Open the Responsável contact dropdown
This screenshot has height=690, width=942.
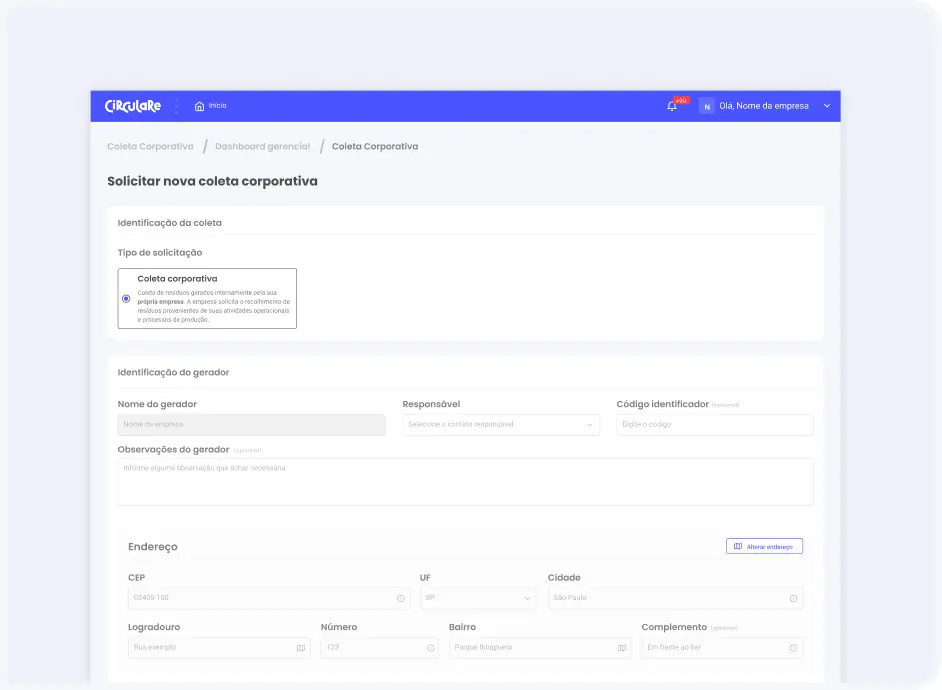click(x=501, y=425)
